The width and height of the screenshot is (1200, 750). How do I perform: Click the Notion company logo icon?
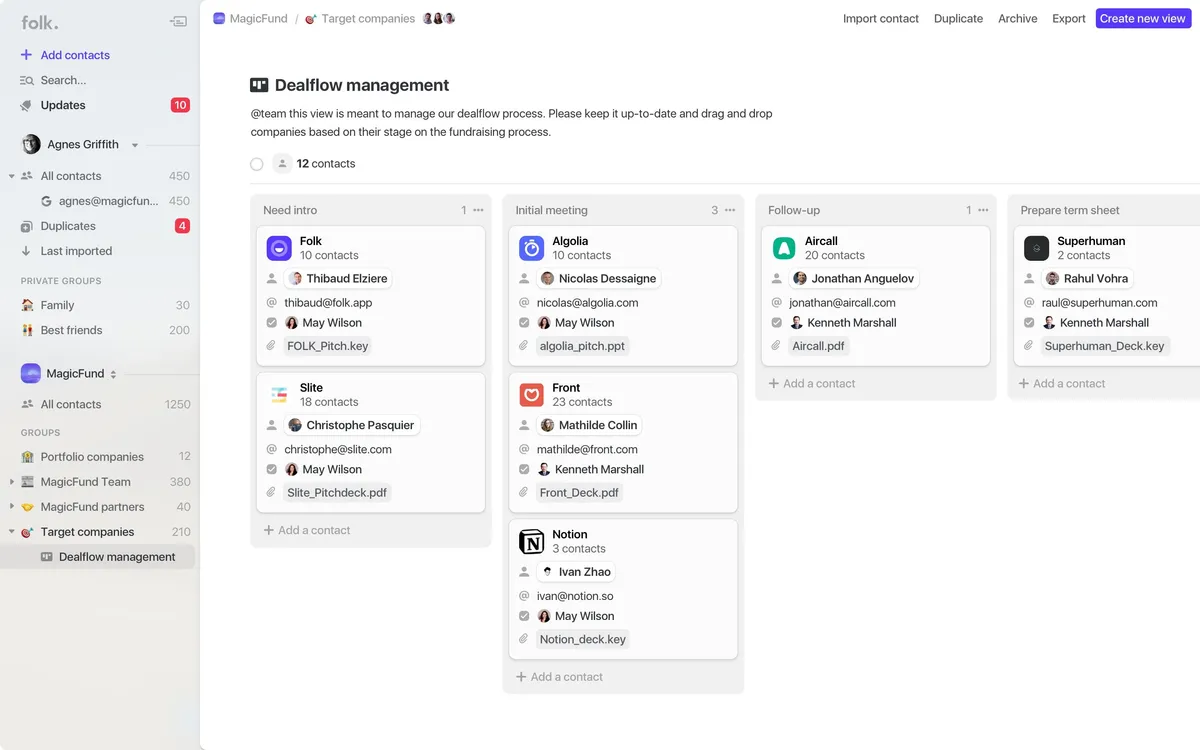click(x=532, y=542)
